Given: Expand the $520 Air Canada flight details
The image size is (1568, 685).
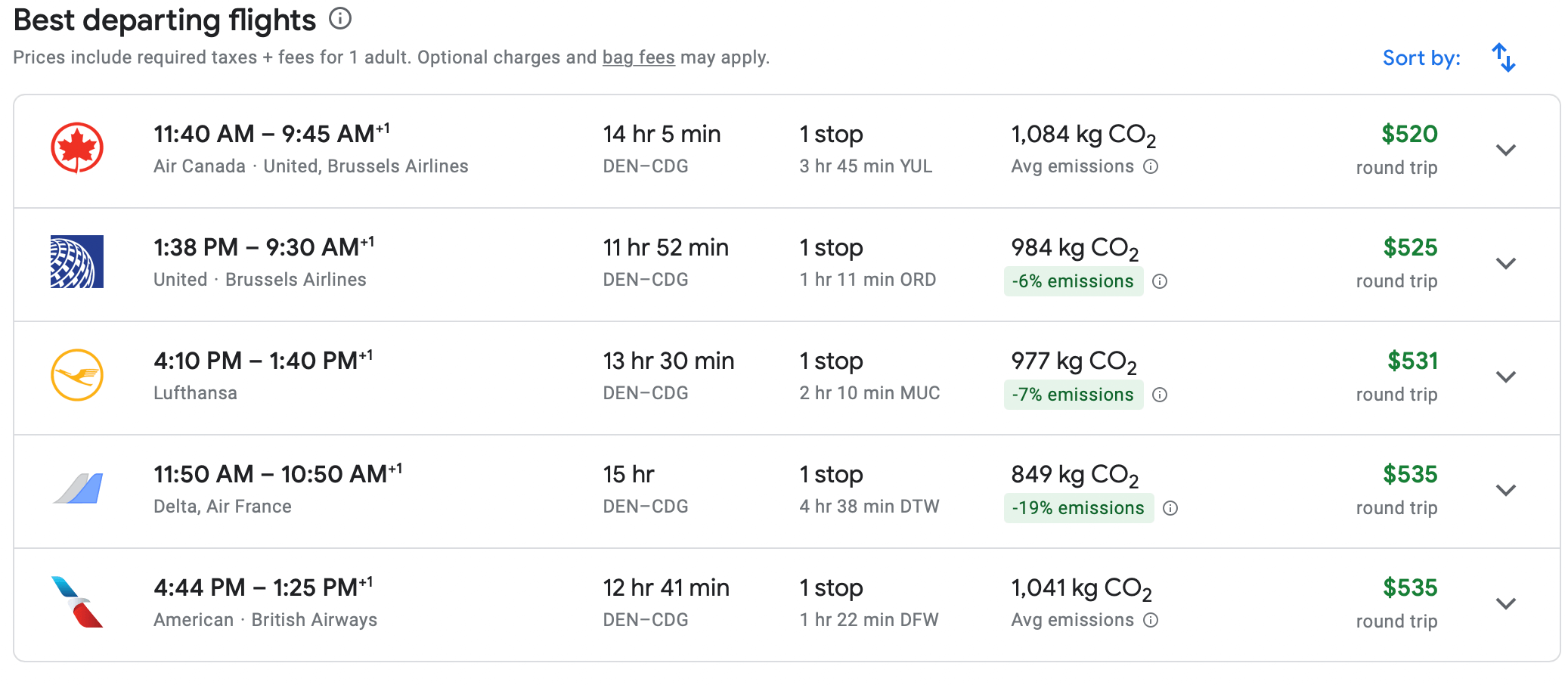Looking at the screenshot, I should [1505, 150].
